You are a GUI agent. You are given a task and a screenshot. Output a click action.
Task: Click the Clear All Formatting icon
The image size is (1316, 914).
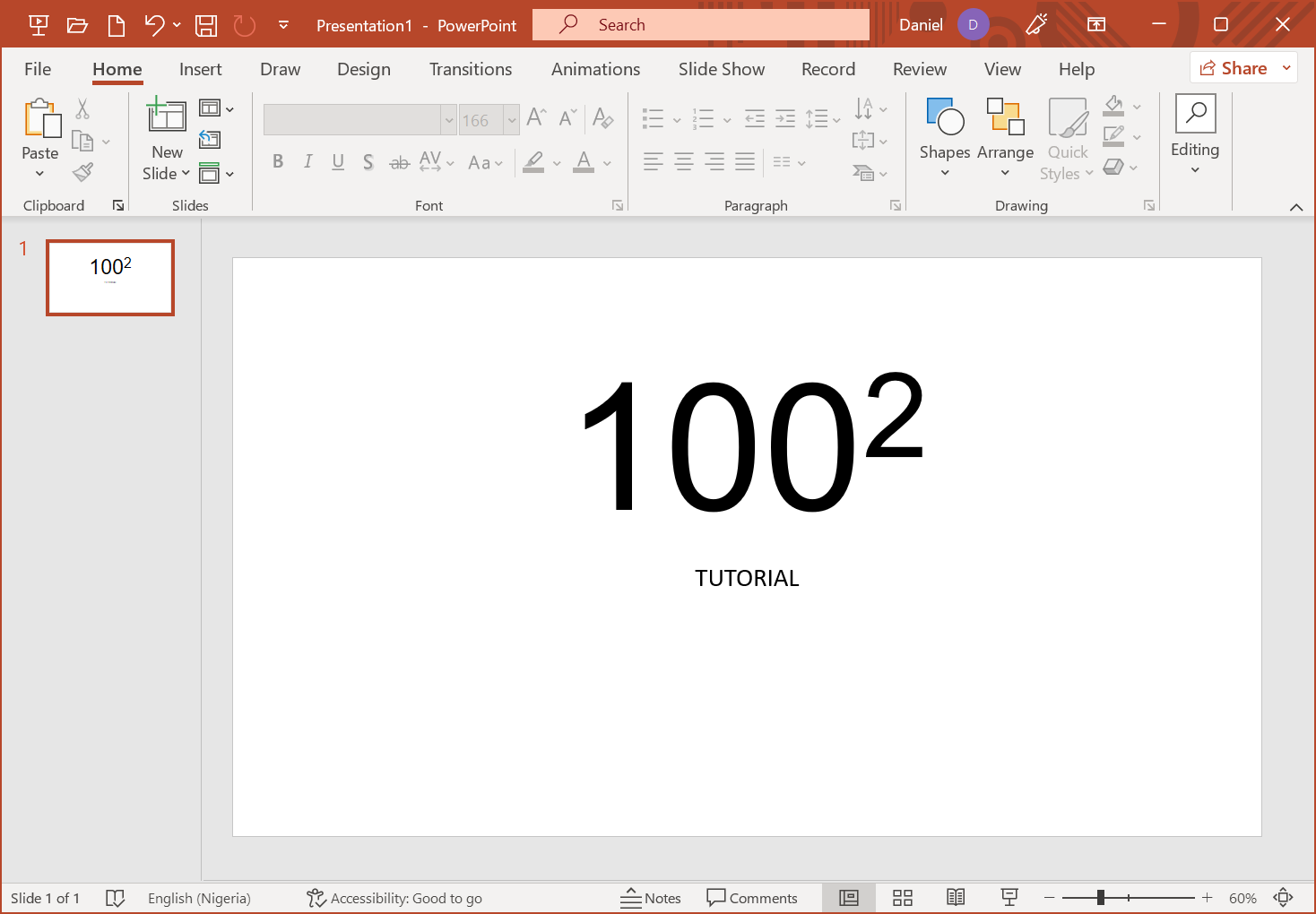pos(603,118)
